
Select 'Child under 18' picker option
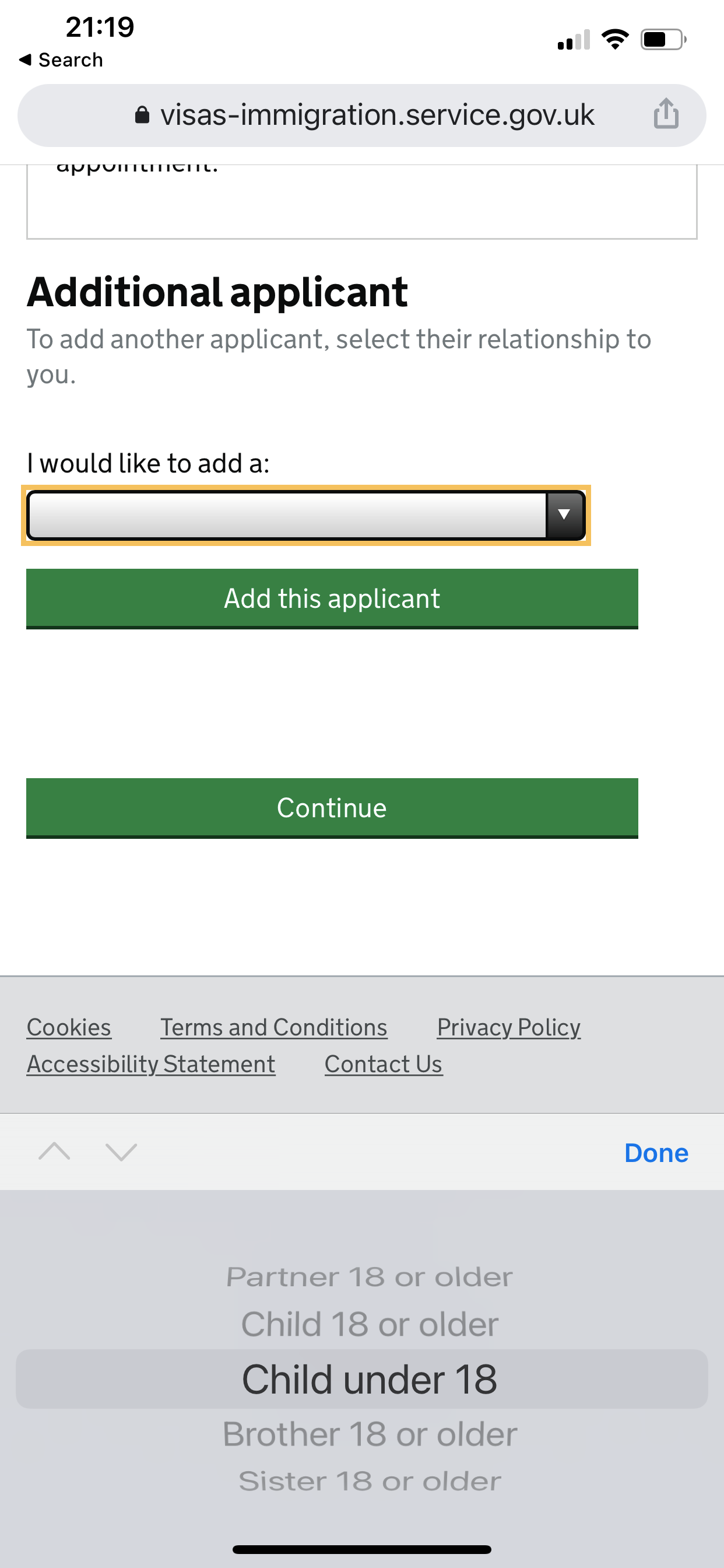tap(368, 1380)
